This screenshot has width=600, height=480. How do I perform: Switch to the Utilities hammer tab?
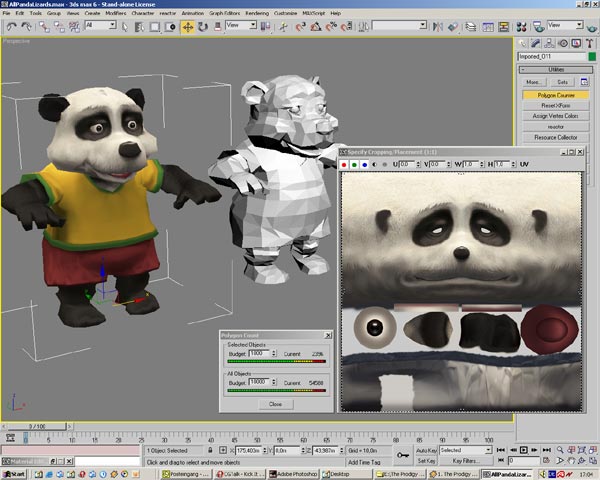coord(590,43)
